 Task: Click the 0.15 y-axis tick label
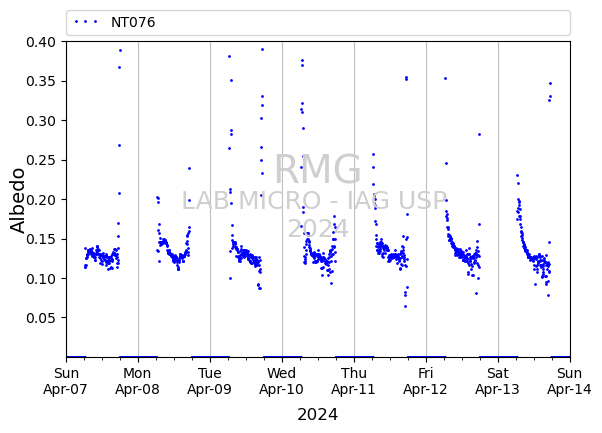coord(41,239)
